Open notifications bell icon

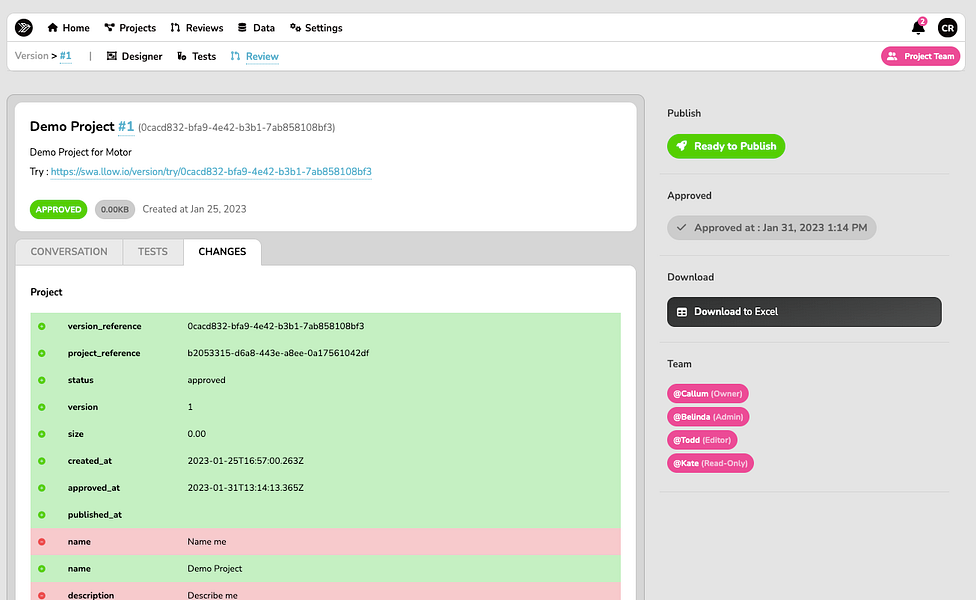pos(918,27)
